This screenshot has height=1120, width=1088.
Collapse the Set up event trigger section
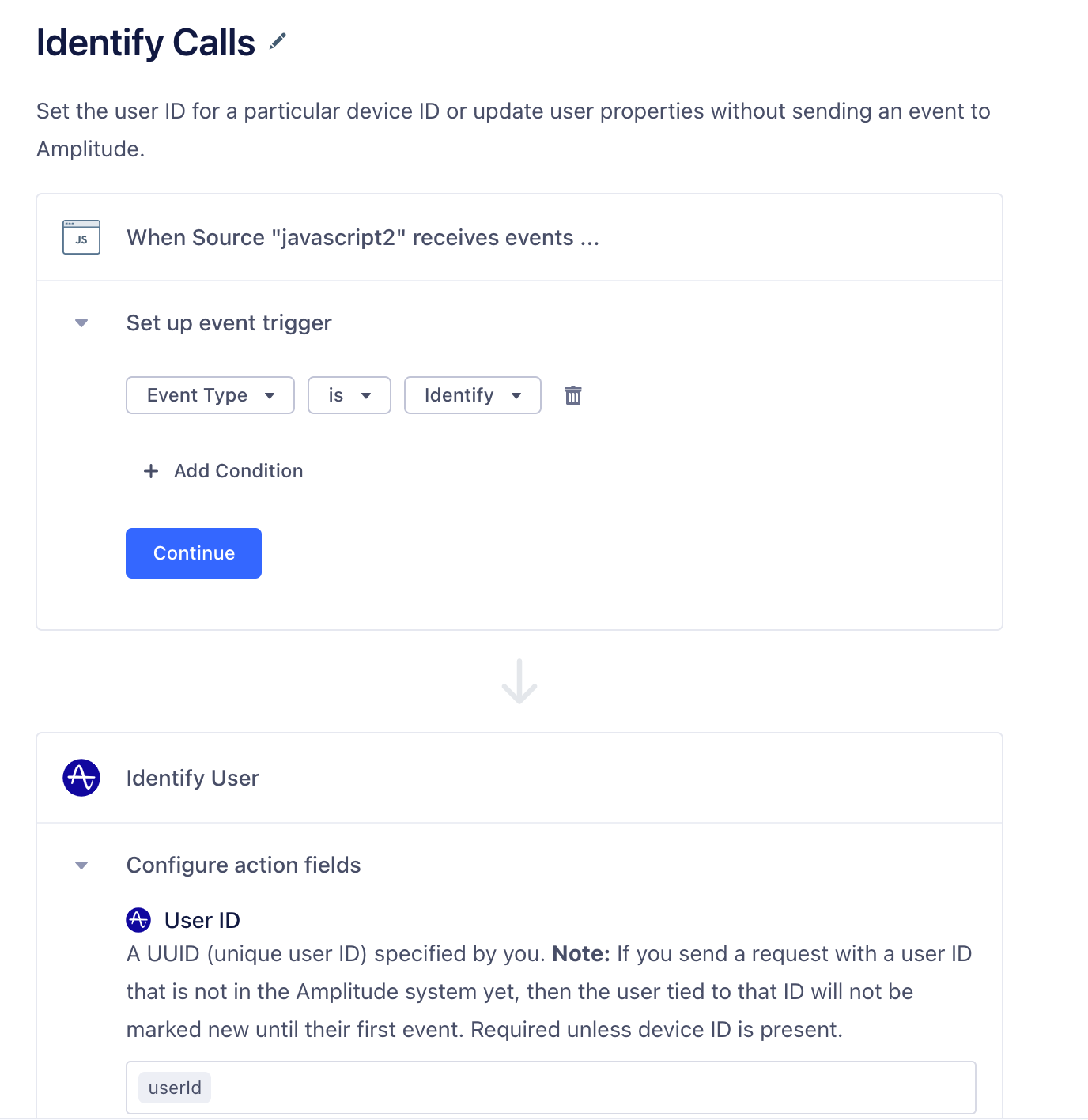81,323
